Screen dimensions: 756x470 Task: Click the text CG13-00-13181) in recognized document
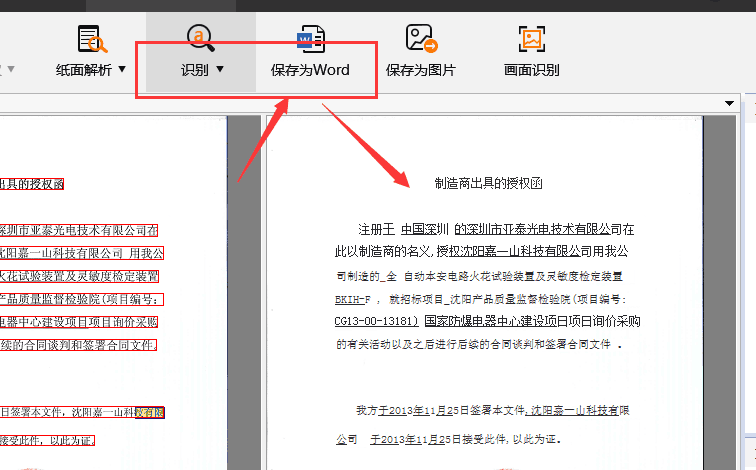(x=376, y=321)
